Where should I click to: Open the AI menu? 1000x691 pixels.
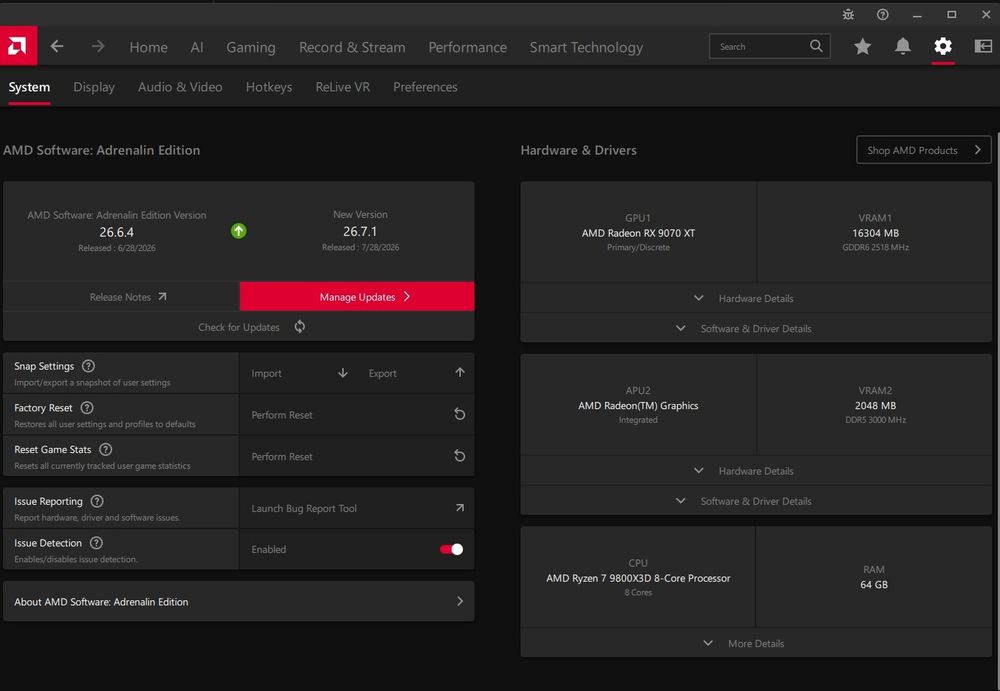pyautogui.click(x=197, y=47)
